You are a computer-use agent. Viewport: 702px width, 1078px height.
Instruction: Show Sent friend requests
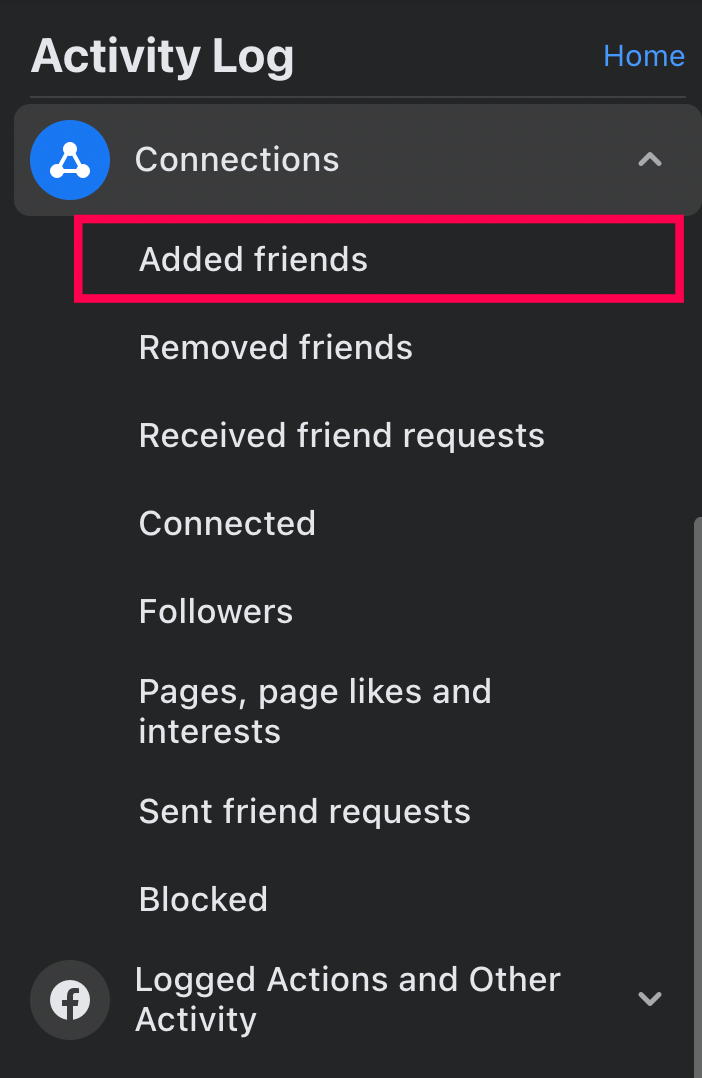coord(305,811)
